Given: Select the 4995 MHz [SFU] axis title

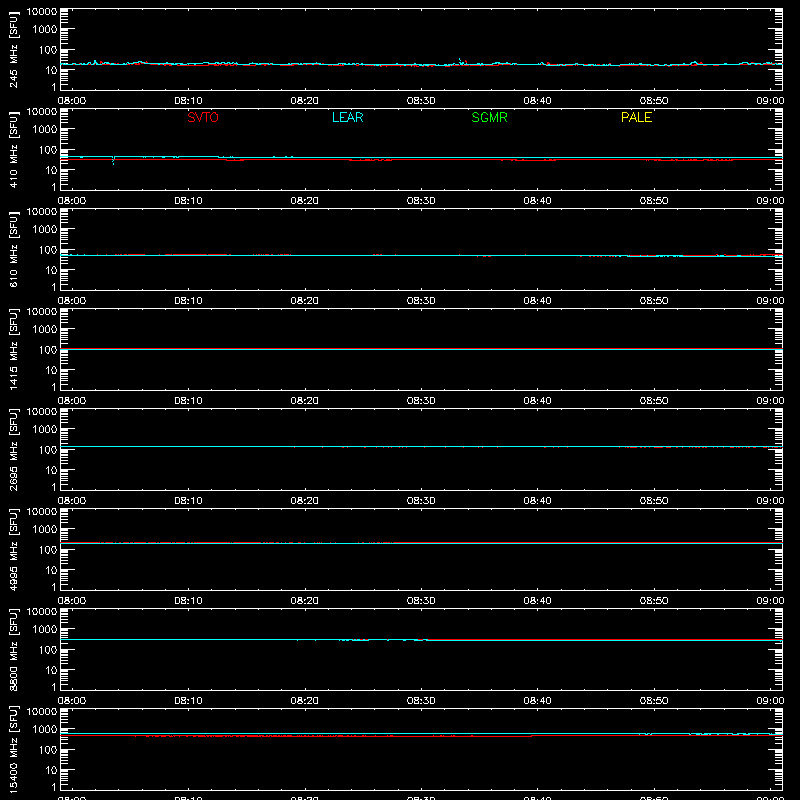Looking at the screenshot, I should pyautogui.click(x=14, y=549).
